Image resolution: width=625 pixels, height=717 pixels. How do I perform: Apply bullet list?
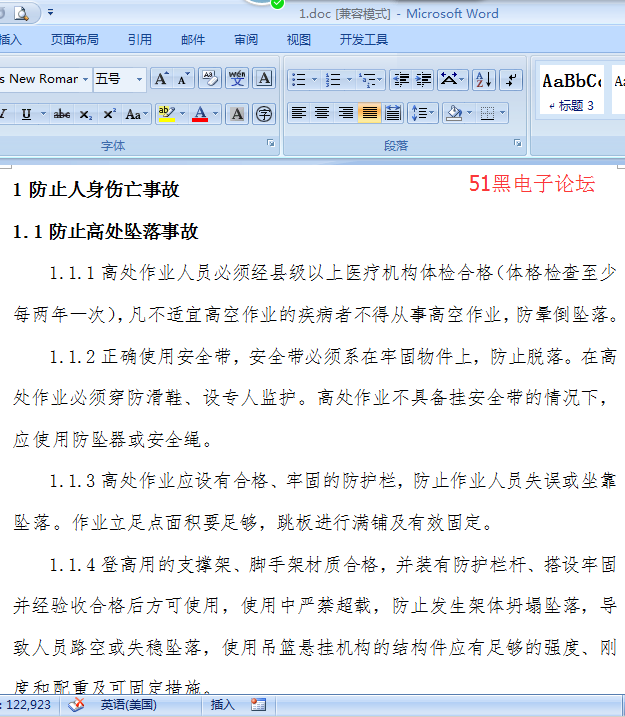coord(299,80)
